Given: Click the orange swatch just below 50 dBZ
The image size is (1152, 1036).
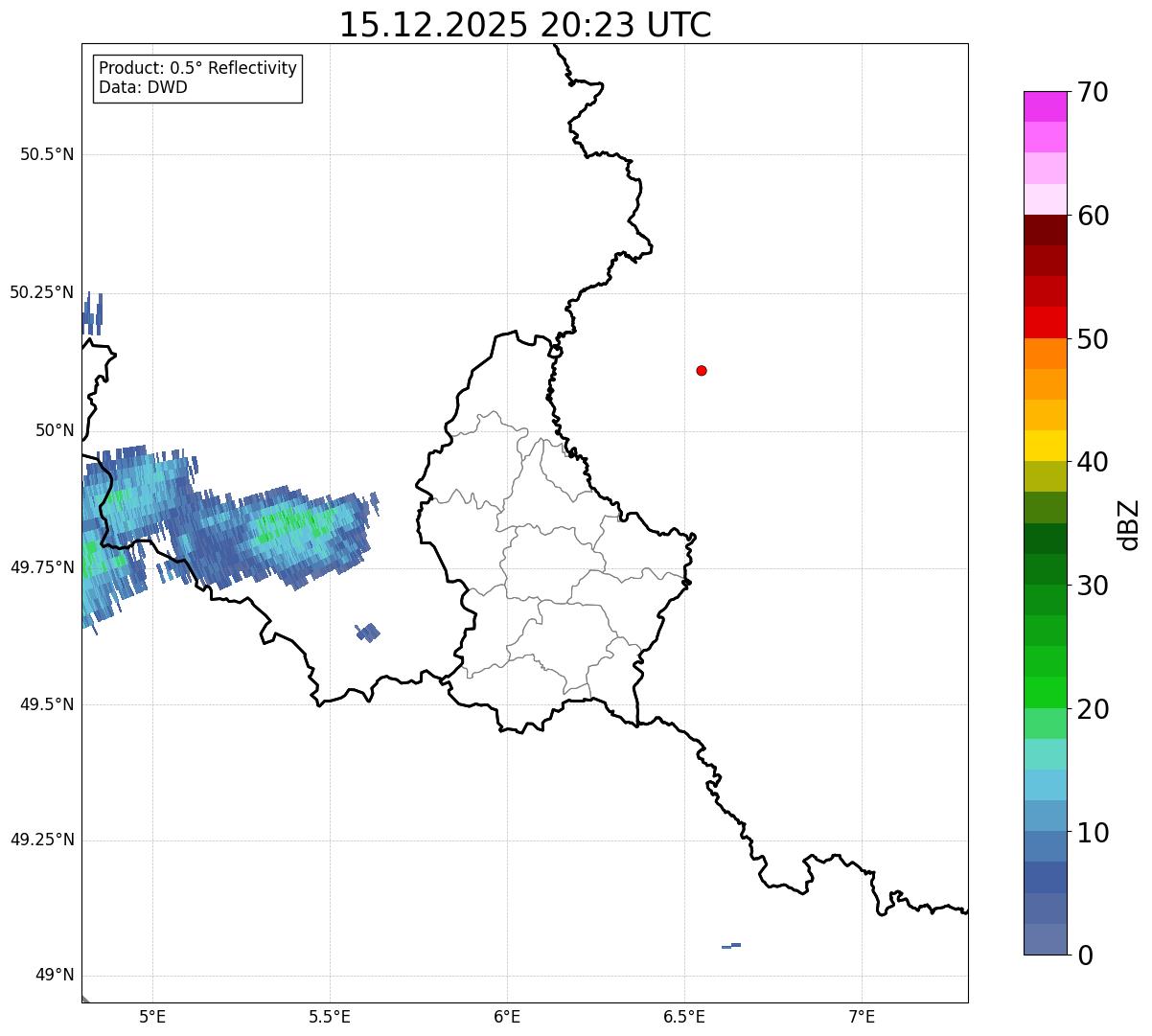Looking at the screenshot, I should (x=1045, y=354).
